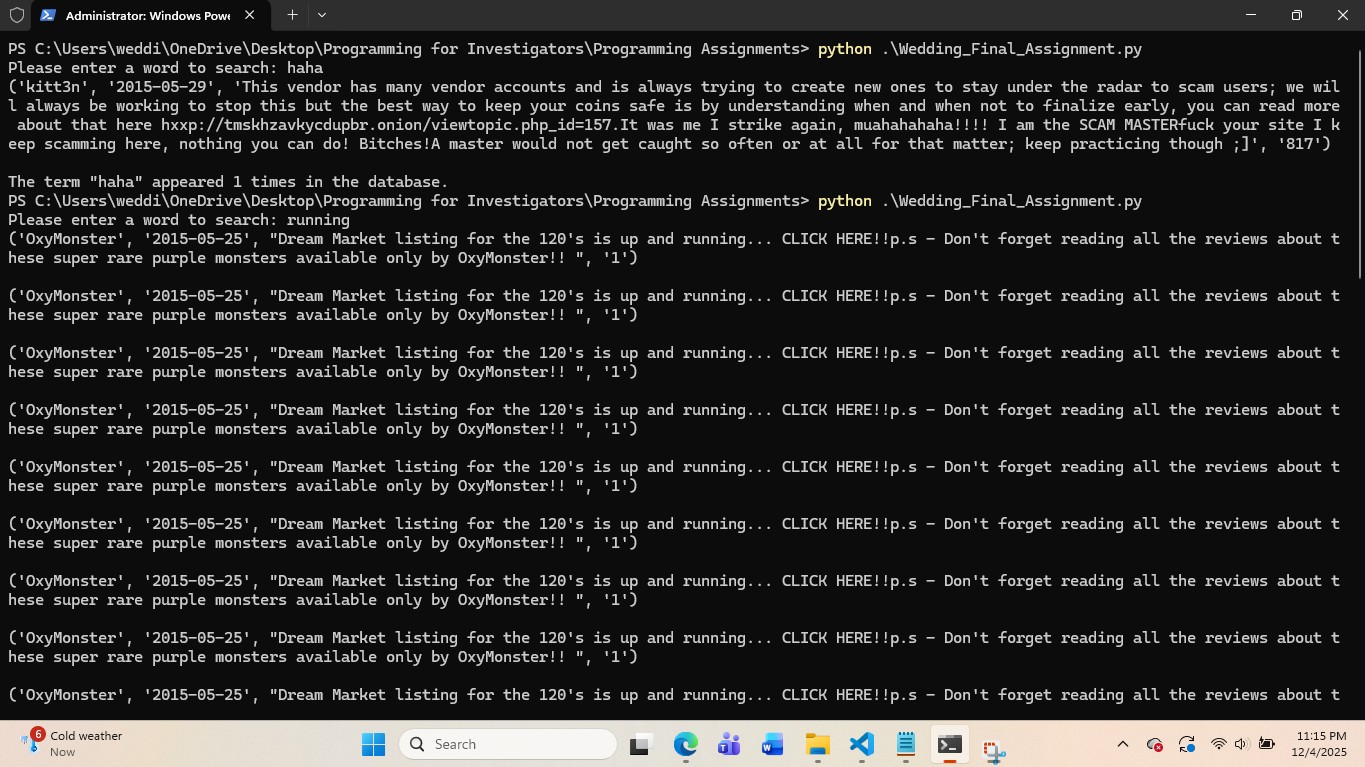Open the Wi-Fi network settings flyout
The width and height of the screenshot is (1365, 767).
click(x=1218, y=744)
